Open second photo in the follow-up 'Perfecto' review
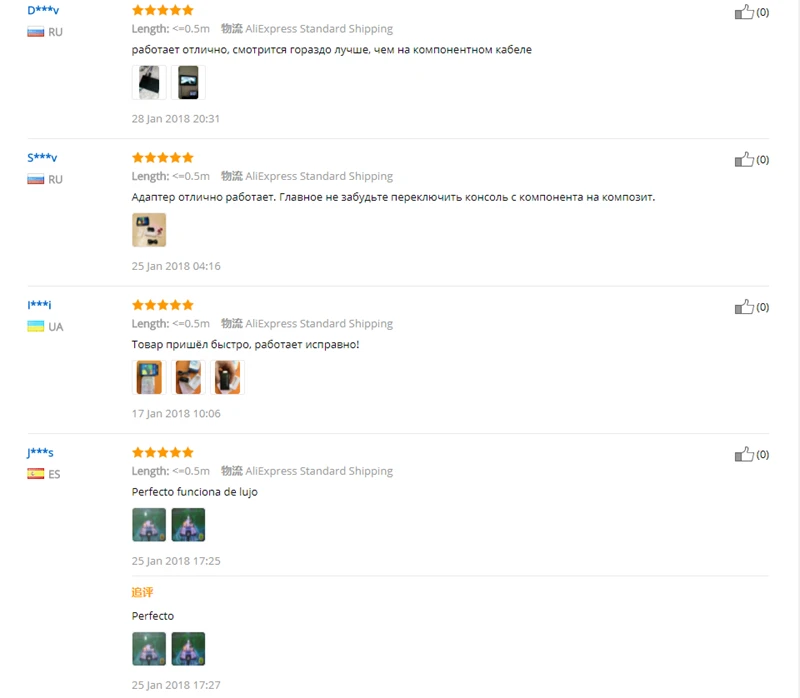This screenshot has width=800, height=698. click(188, 649)
